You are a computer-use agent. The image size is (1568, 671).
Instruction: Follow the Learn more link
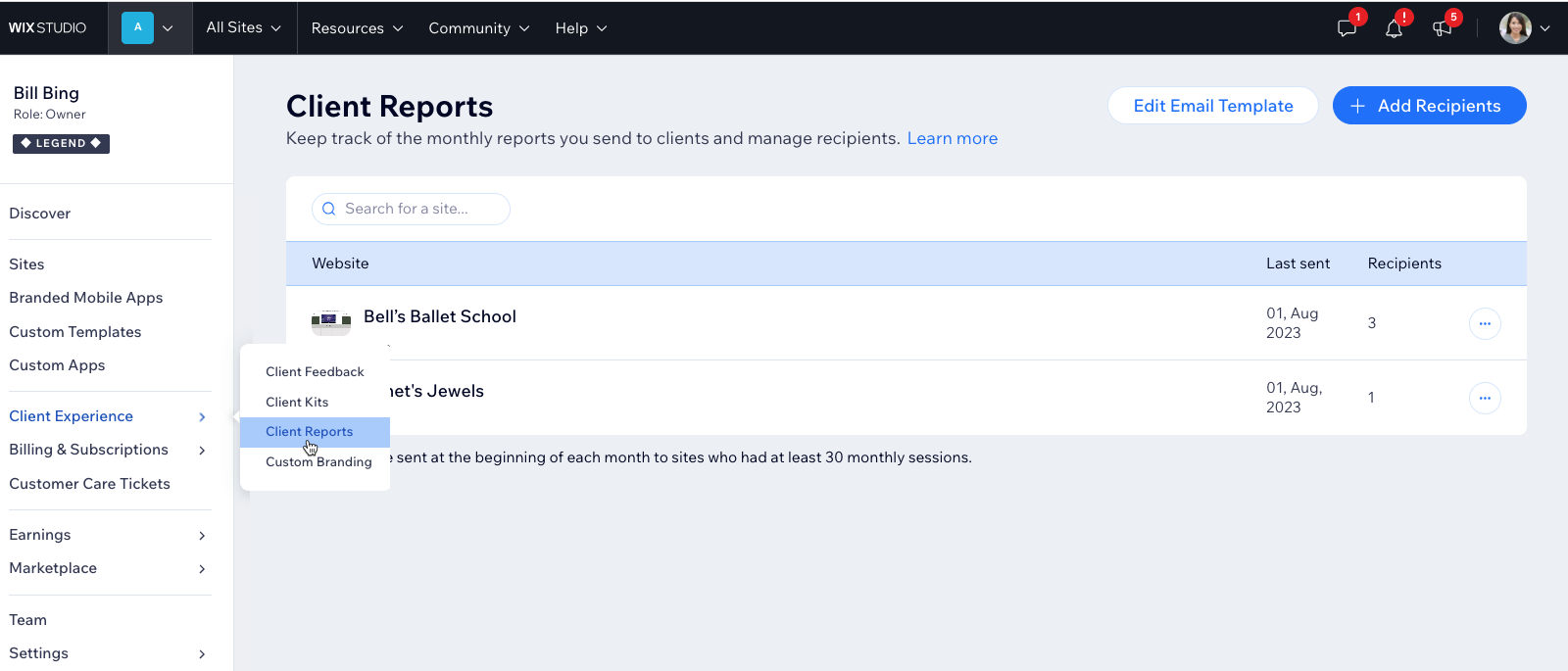click(x=952, y=138)
